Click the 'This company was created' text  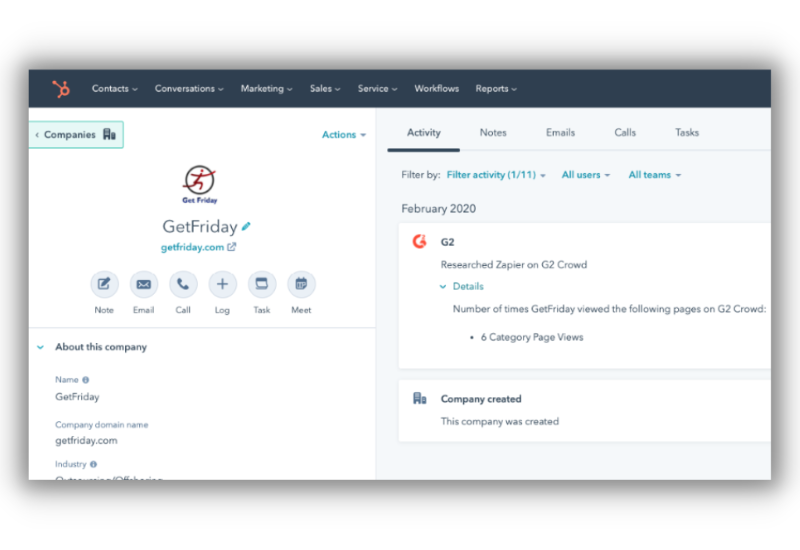(499, 421)
